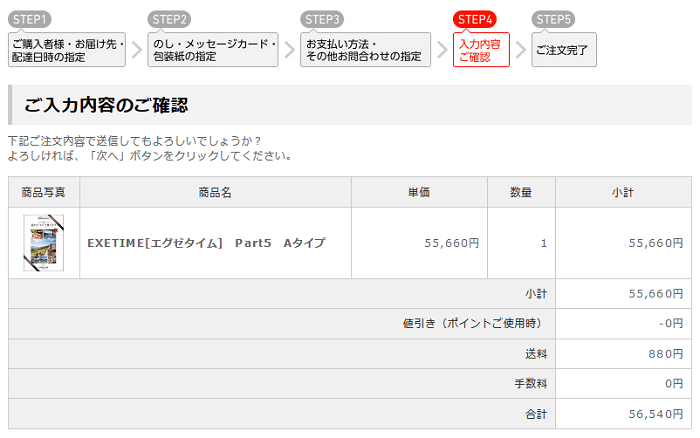Click the arrow chevron before ご注文完了

(x=520, y=50)
